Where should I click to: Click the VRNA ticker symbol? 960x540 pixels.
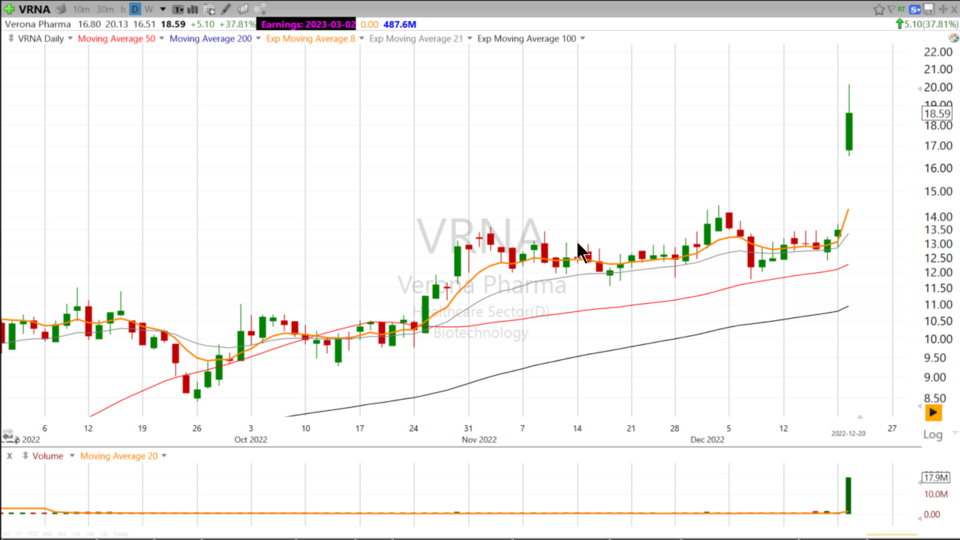pos(34,9)
